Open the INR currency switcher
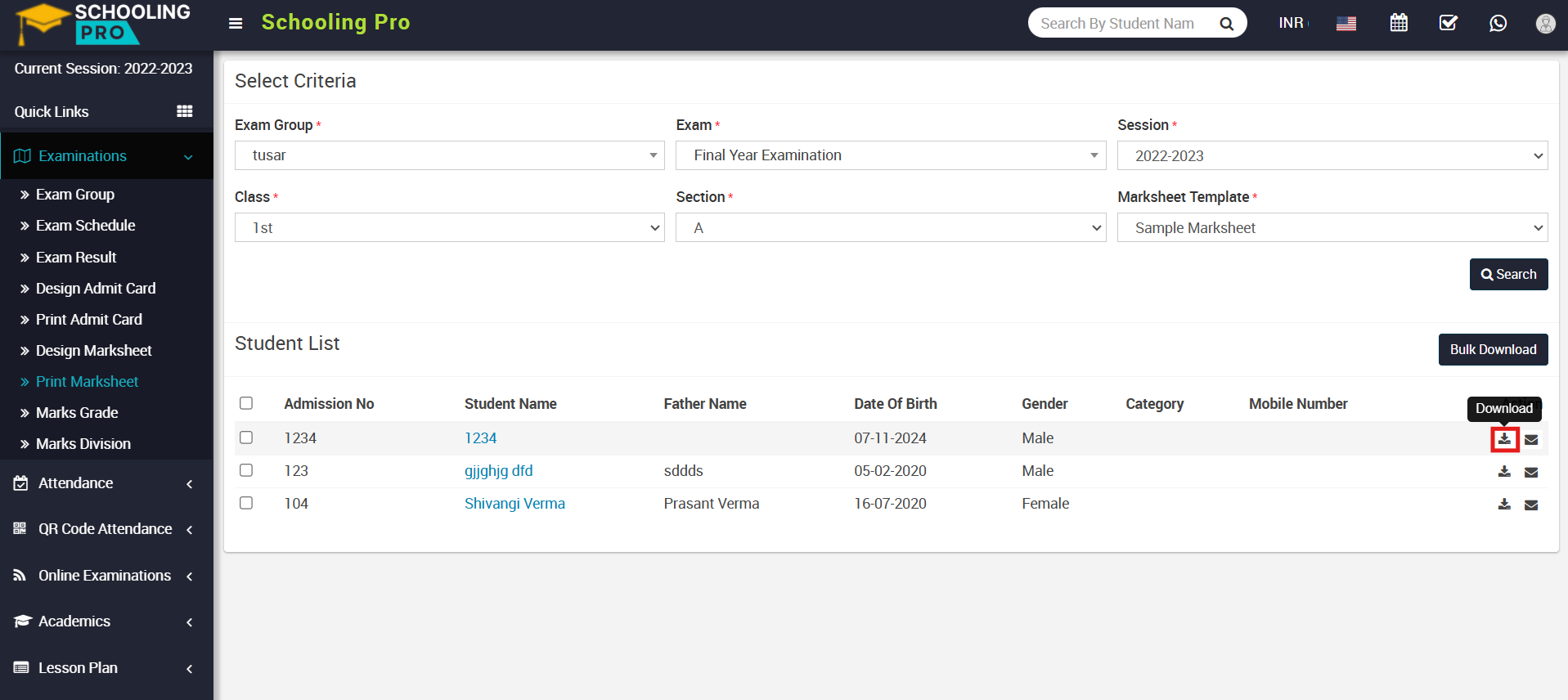Viewport: 1568px width, 700px height. (x=1292, y=23)
